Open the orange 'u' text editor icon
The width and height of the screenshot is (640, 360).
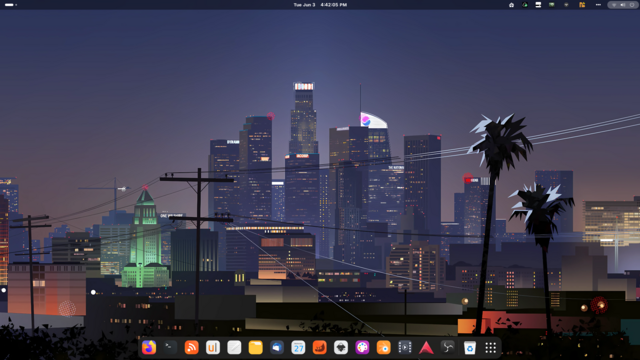coord(213,347)
